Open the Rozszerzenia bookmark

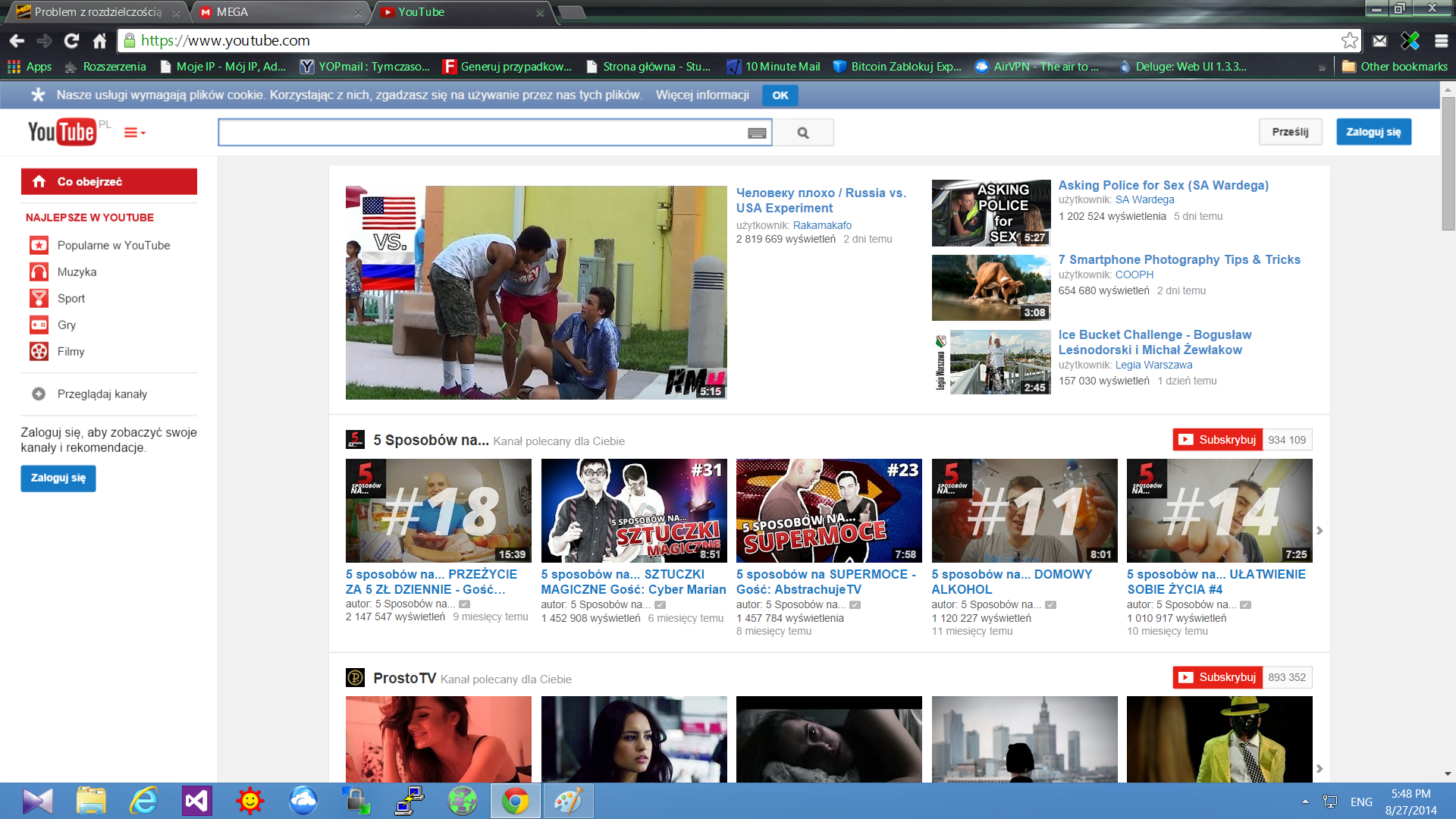[x=105, y=67]
